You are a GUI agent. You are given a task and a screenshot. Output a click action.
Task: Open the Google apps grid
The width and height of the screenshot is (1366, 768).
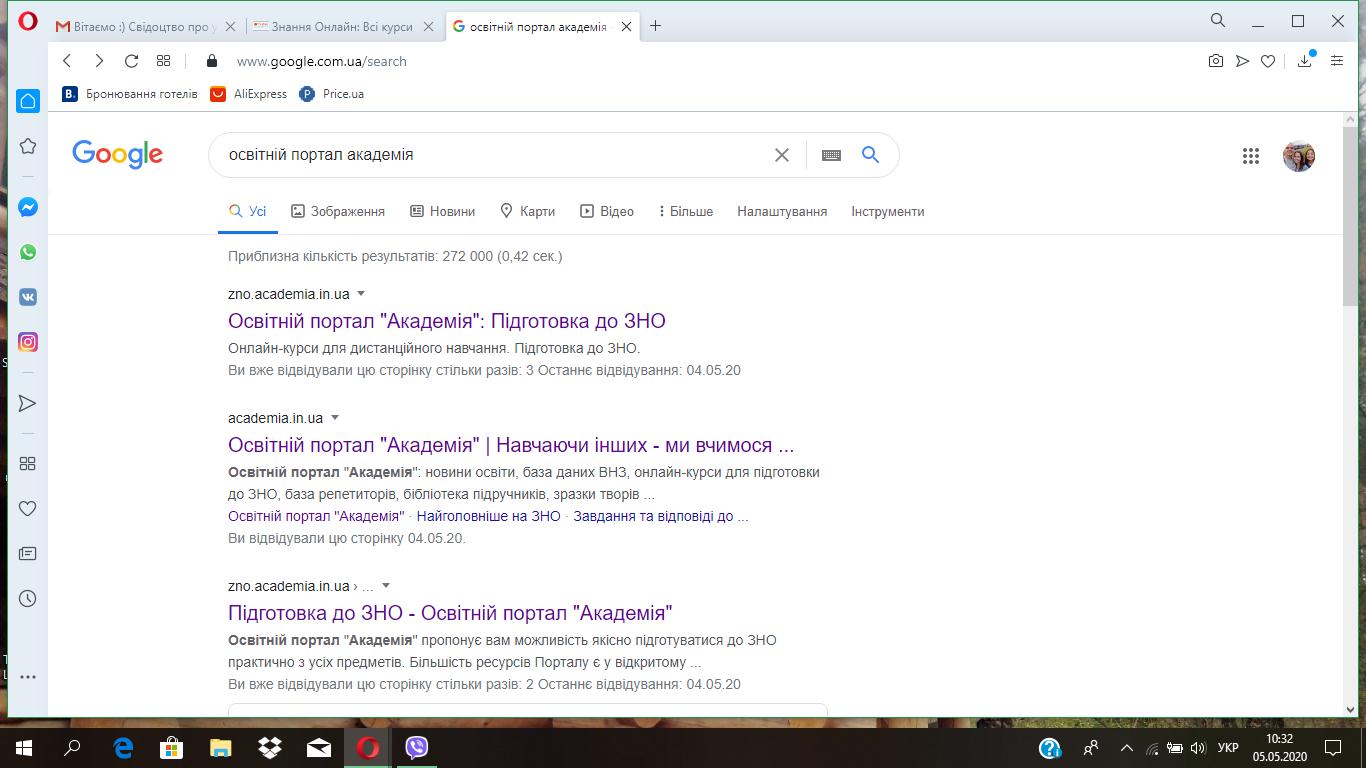click(1250, 155)
